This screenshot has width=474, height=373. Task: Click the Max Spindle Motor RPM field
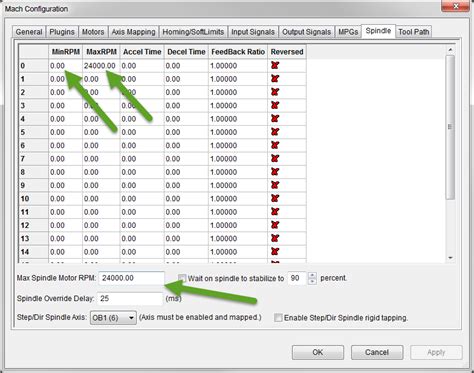pyautogui.click(x=131, y=278)
